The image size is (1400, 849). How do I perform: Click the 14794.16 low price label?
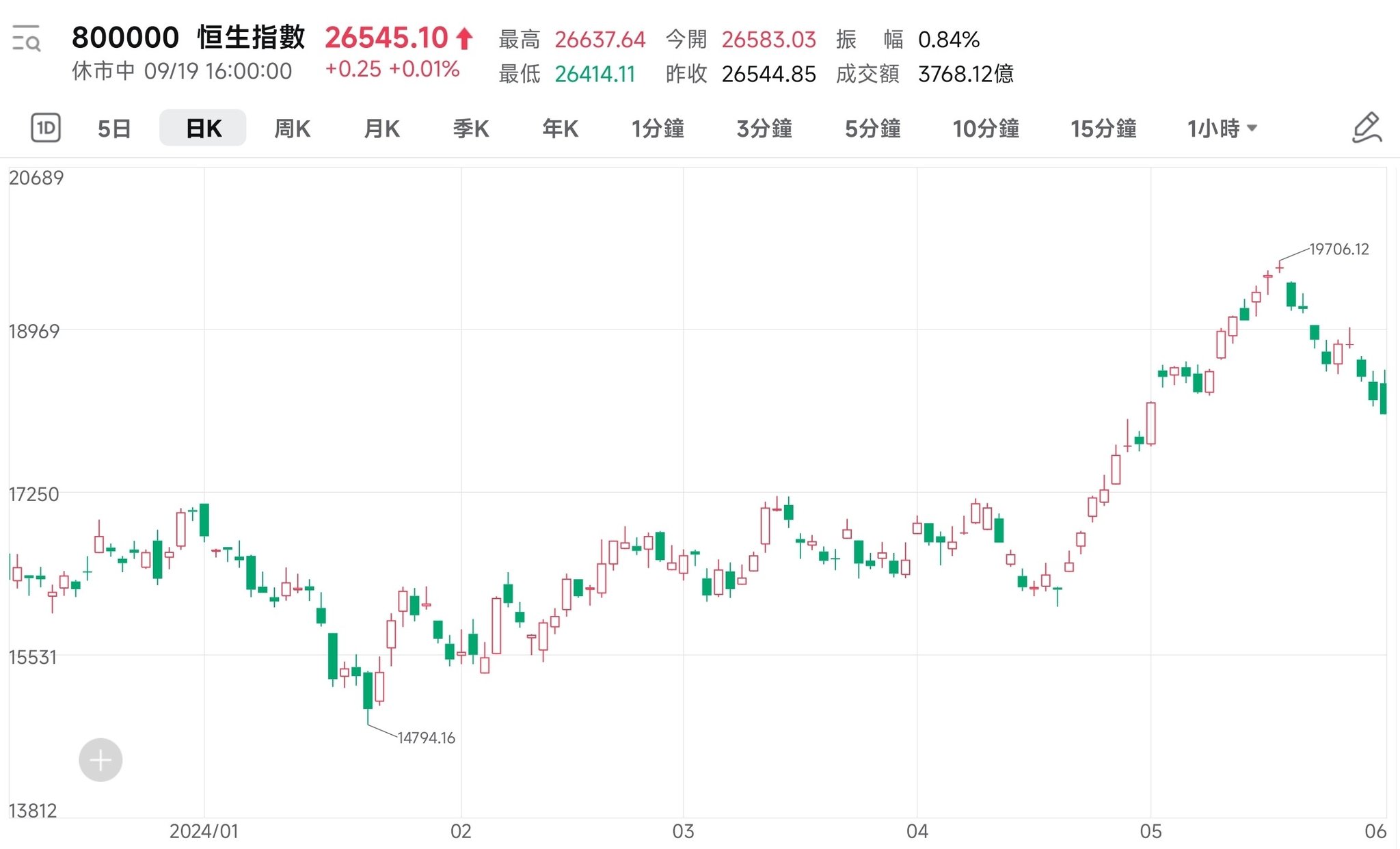point(426,738)
